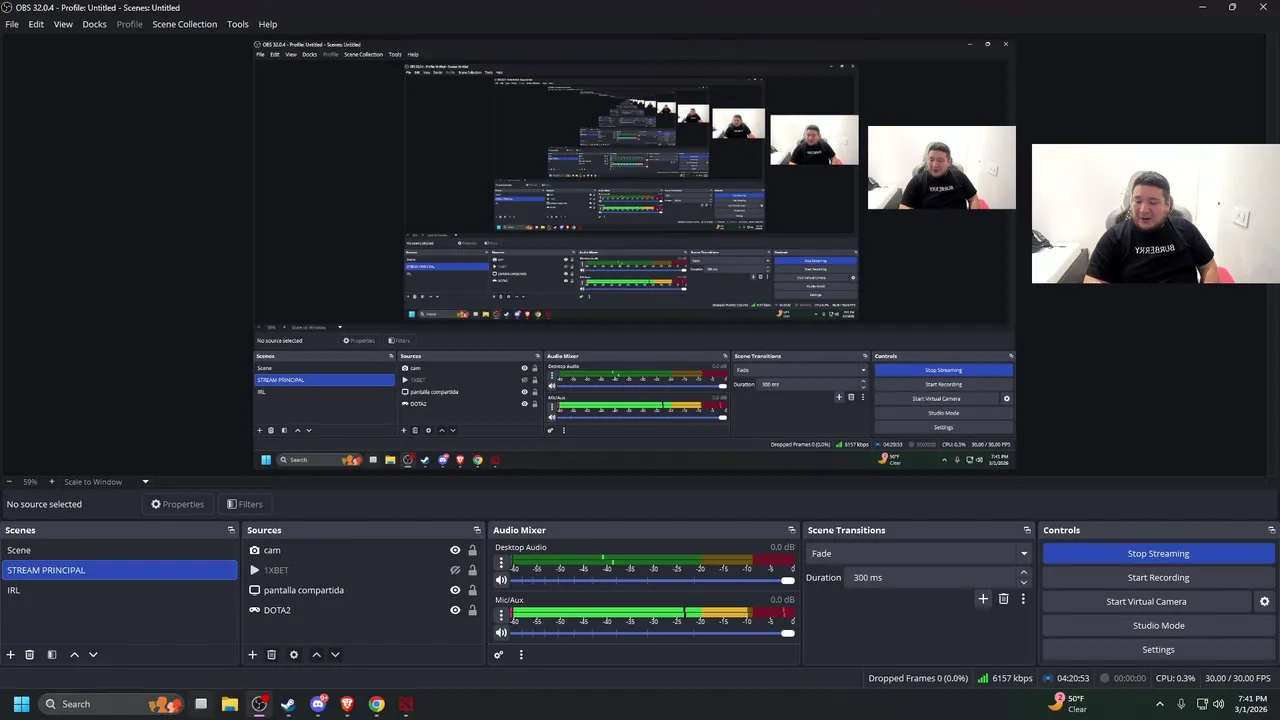The width and height of the screenshot is (1280, 720).
Task: Enable Studio Mode
Action: [x=1158, y=625]
